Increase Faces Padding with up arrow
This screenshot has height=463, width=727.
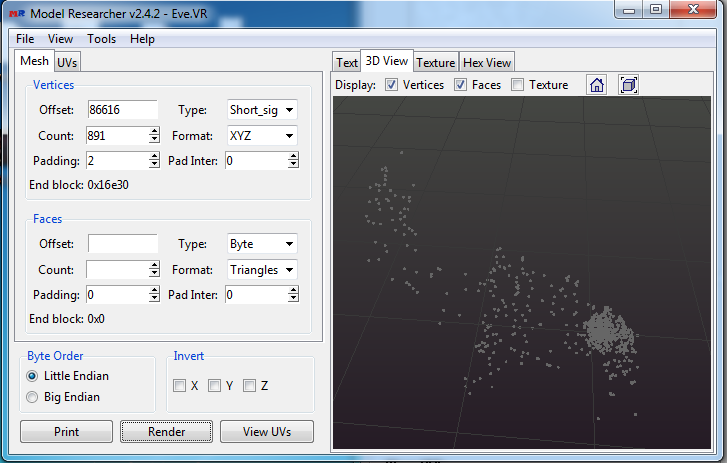(154, 290)
